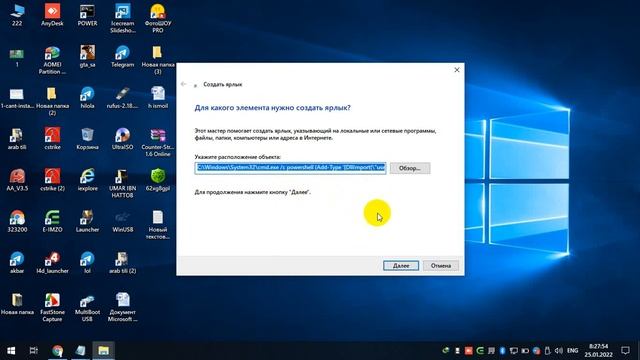
Task: Select the E-IMZO desktop icon
Action: point(52,222)
